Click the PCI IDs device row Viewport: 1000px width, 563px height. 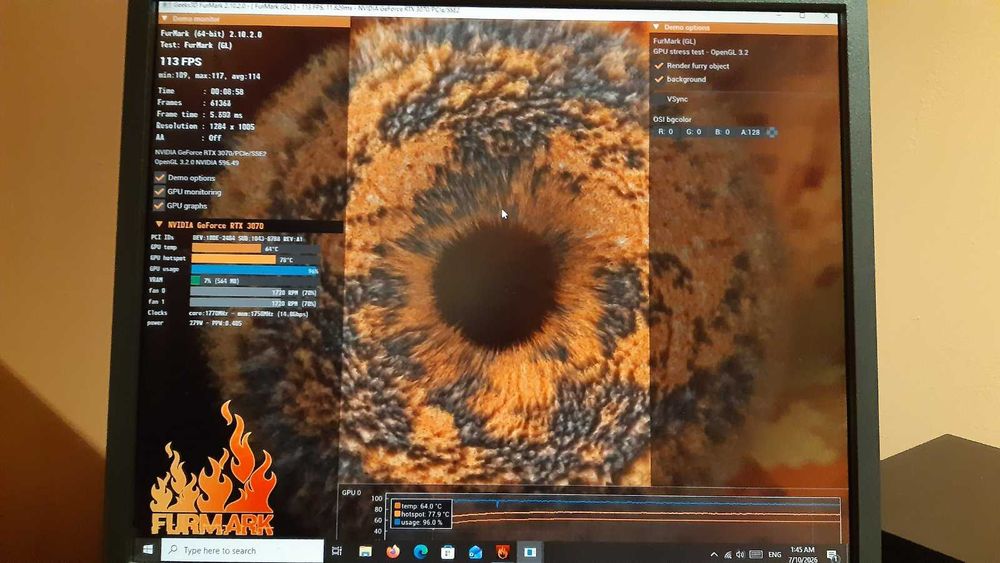pyautogui.click(x=227, y=238)
